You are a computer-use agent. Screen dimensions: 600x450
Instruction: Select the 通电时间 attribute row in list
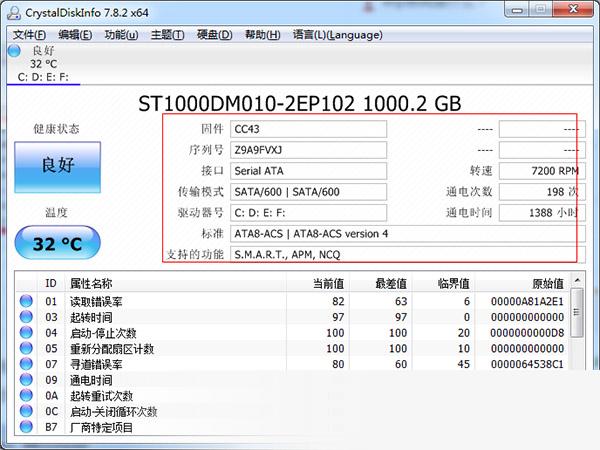(293, 380)
